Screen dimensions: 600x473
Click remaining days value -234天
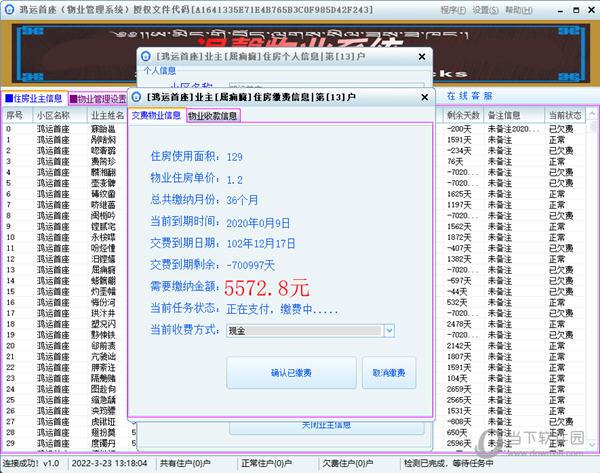[x=459, y=151]
